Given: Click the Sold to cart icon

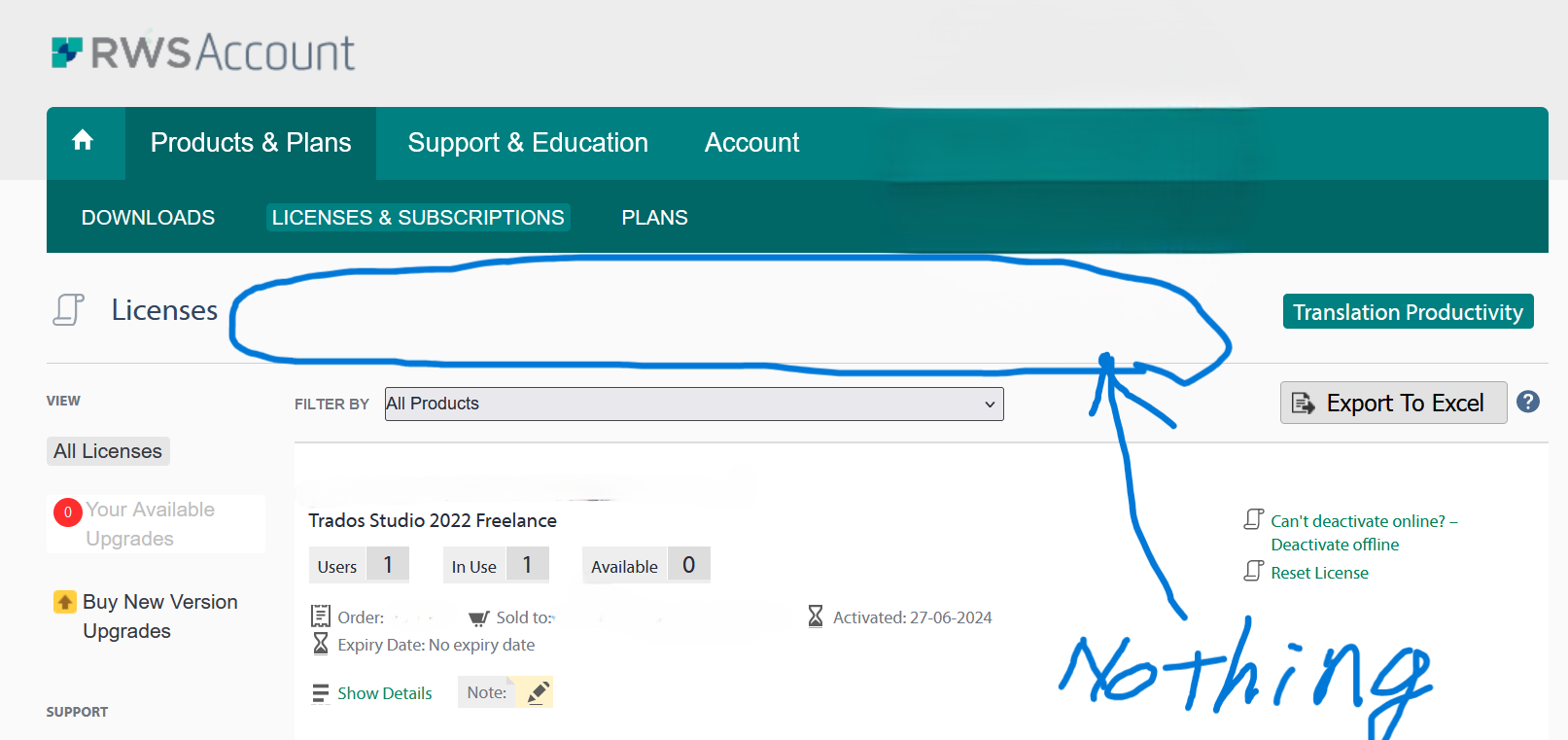Looking at the screenshot, I should coord(478,617).
